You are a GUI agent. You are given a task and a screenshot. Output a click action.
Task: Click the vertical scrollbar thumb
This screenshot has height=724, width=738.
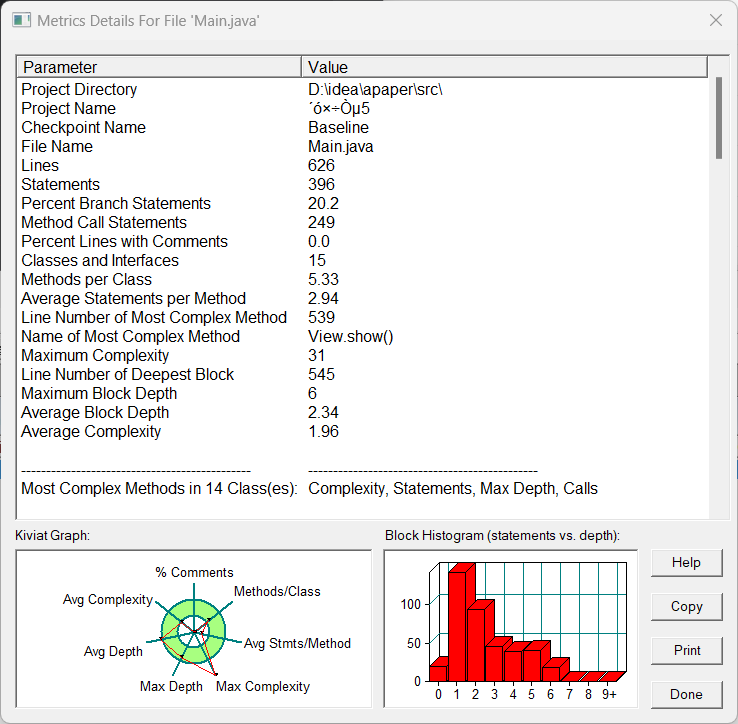point(719,118)
